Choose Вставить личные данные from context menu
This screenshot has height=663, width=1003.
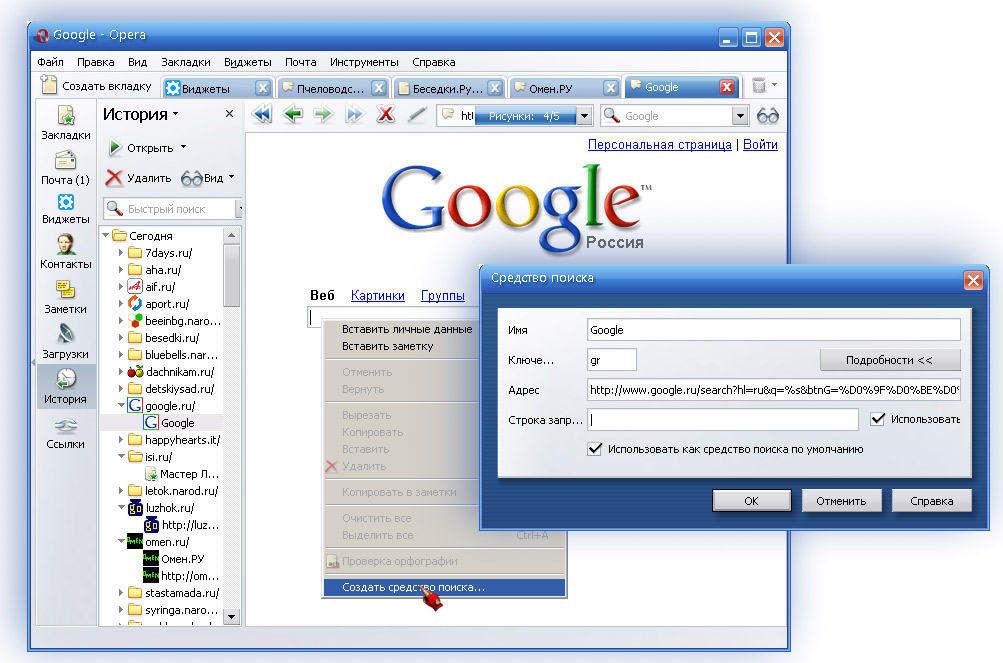(x=407, y=329)
